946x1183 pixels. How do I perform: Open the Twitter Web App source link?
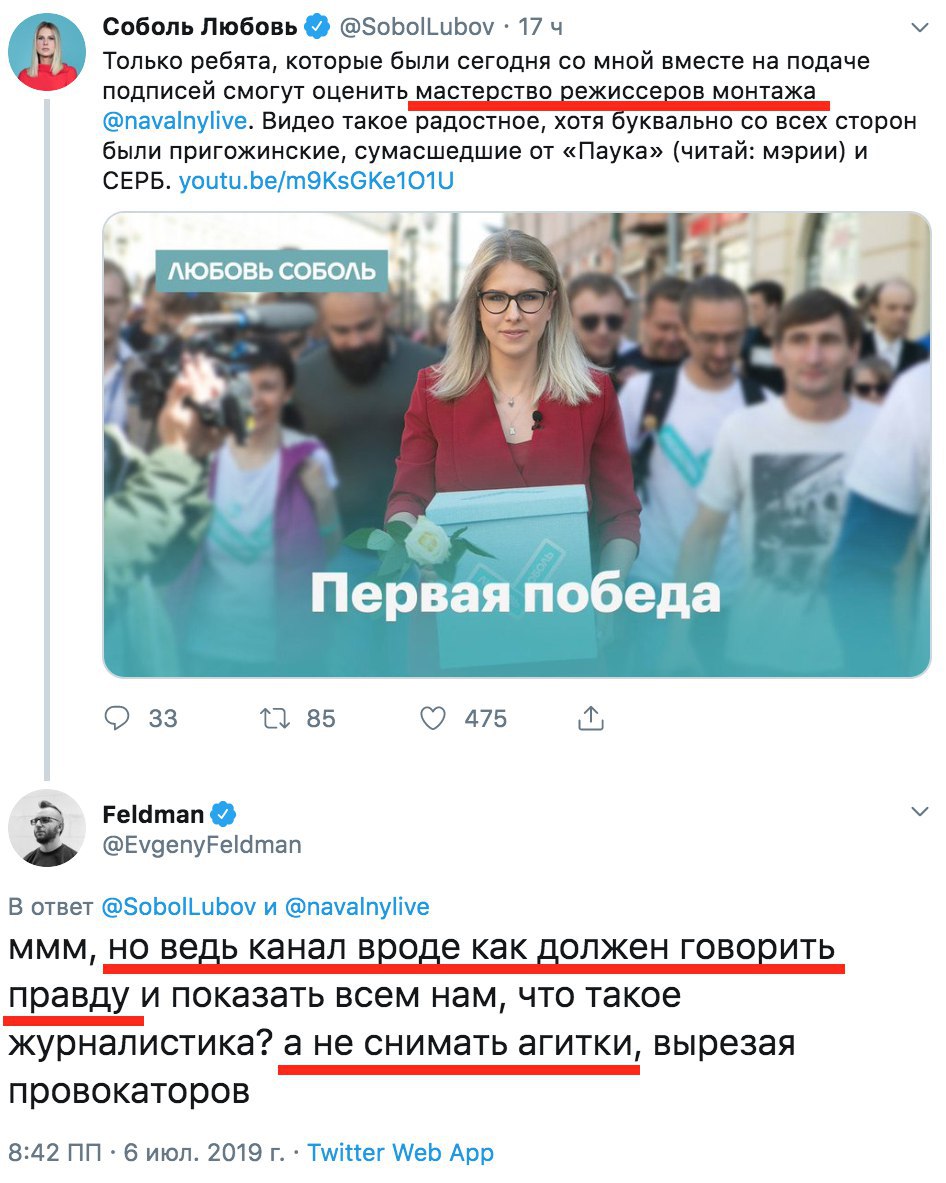pos(401,1152)
